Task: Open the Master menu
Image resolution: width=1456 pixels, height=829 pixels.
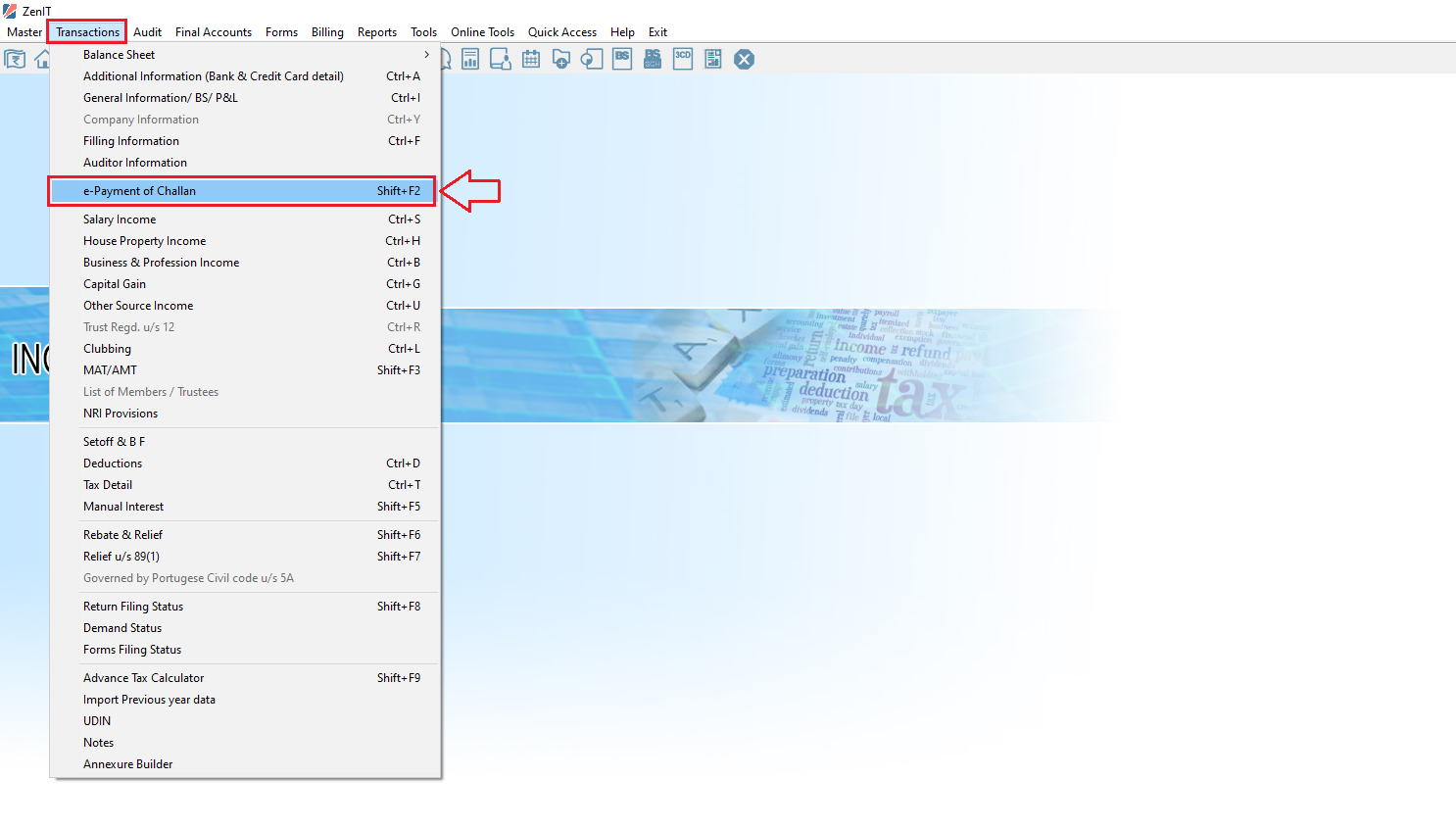Action: coord(24,32)
